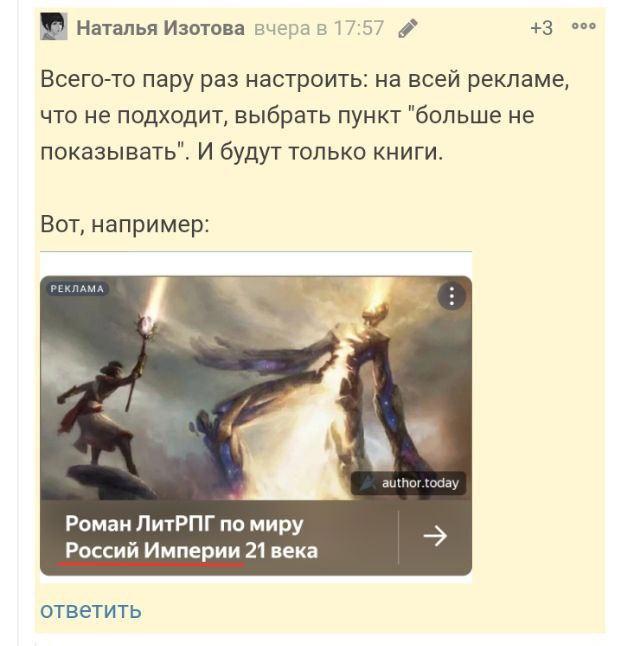Screen dimensions: 623x646
Task: Click the text 'Вот, например:'
Action: [x=125, y=225]
